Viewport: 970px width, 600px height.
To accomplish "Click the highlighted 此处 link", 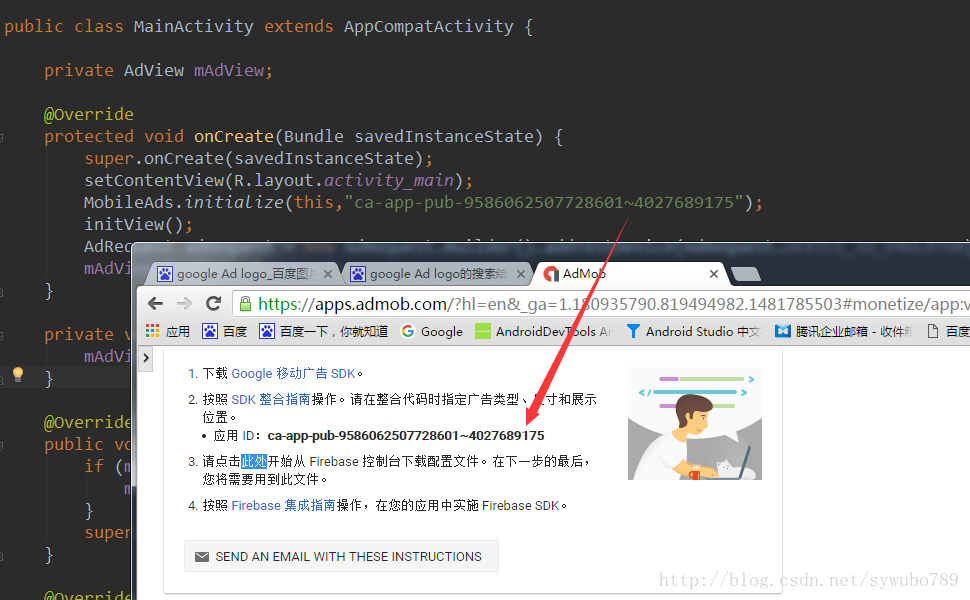I will 254,461.
